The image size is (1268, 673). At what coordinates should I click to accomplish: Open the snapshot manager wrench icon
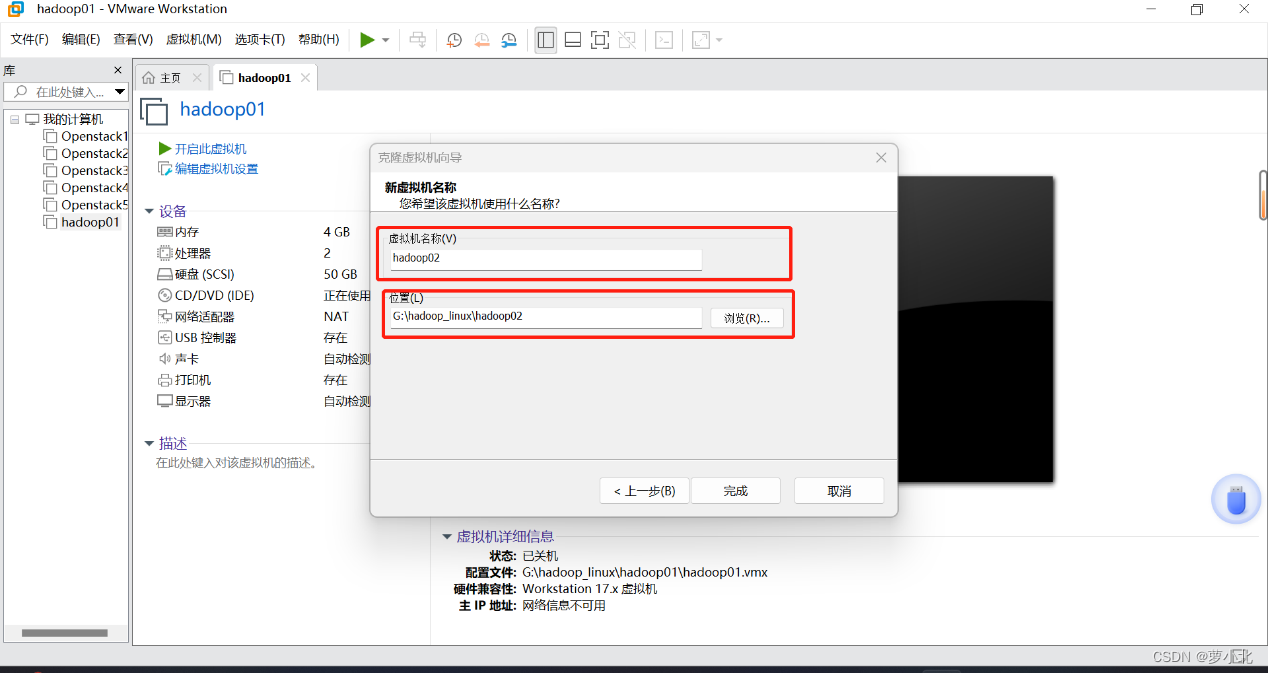pyautogui.click(x=510, y=40)
